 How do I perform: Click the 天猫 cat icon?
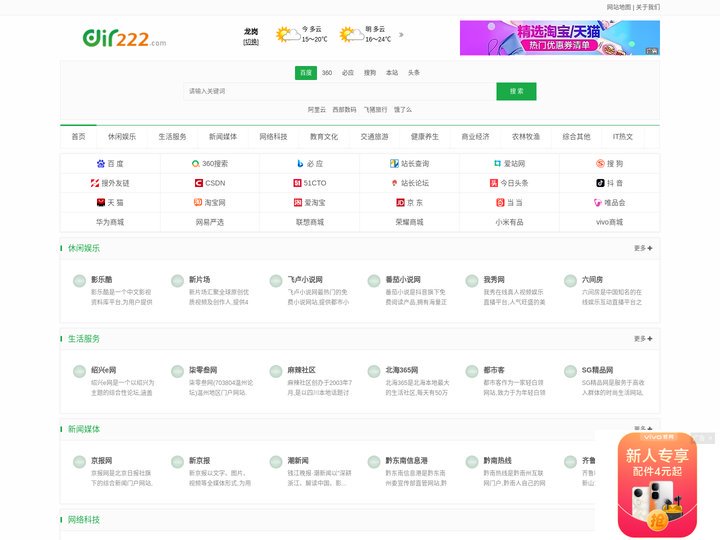101,202
